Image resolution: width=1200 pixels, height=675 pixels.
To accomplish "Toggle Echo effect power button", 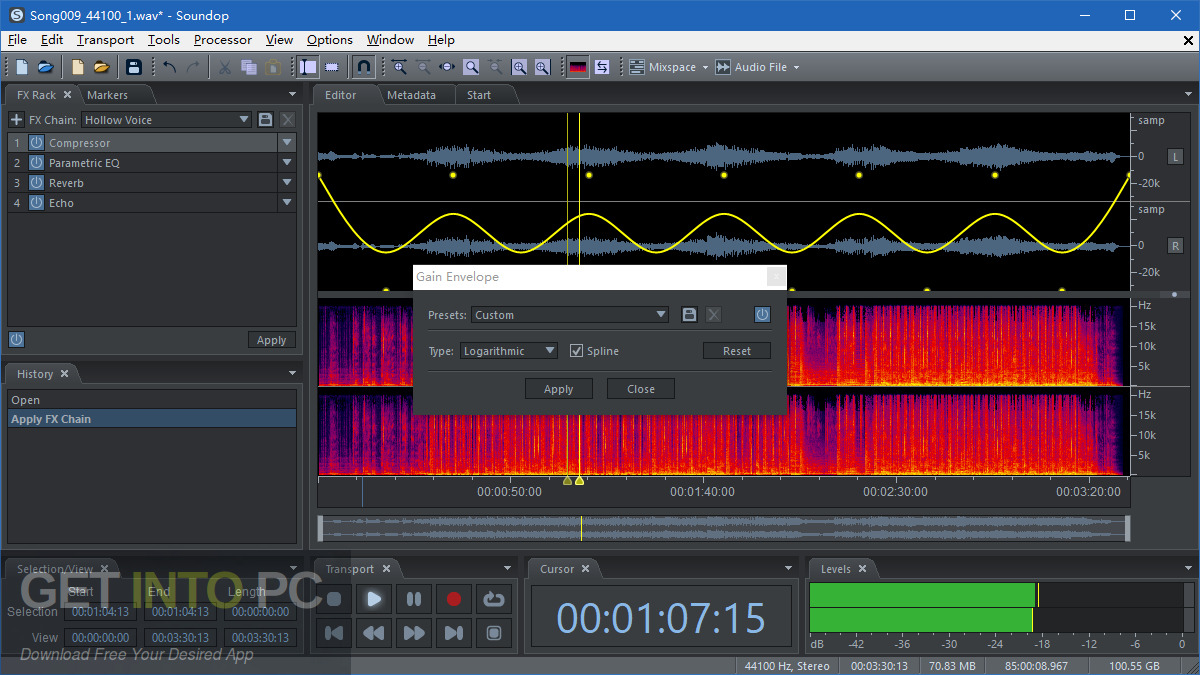I will (37, 203).
